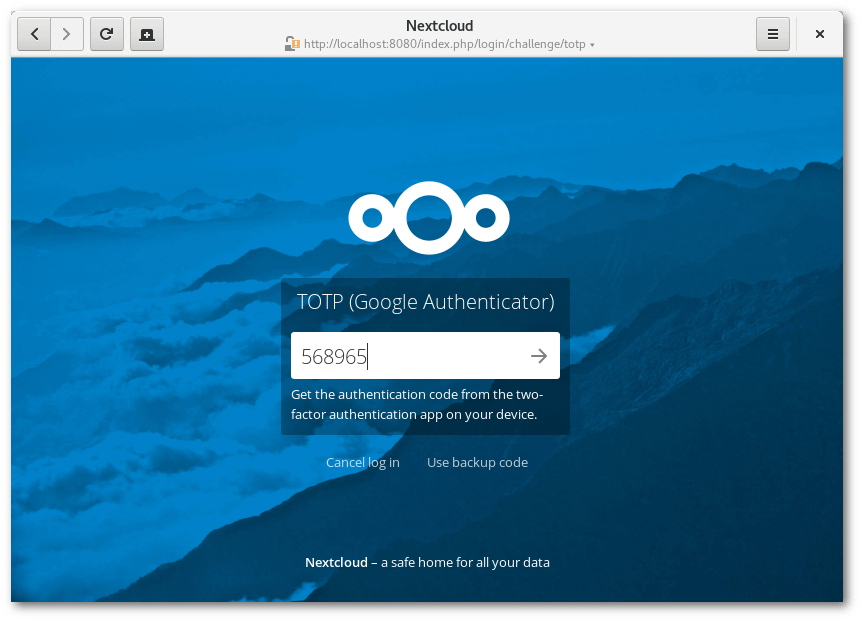This screenshot has width=862, height=621.
Task: Close the browser window
Action: pos(819,34)
